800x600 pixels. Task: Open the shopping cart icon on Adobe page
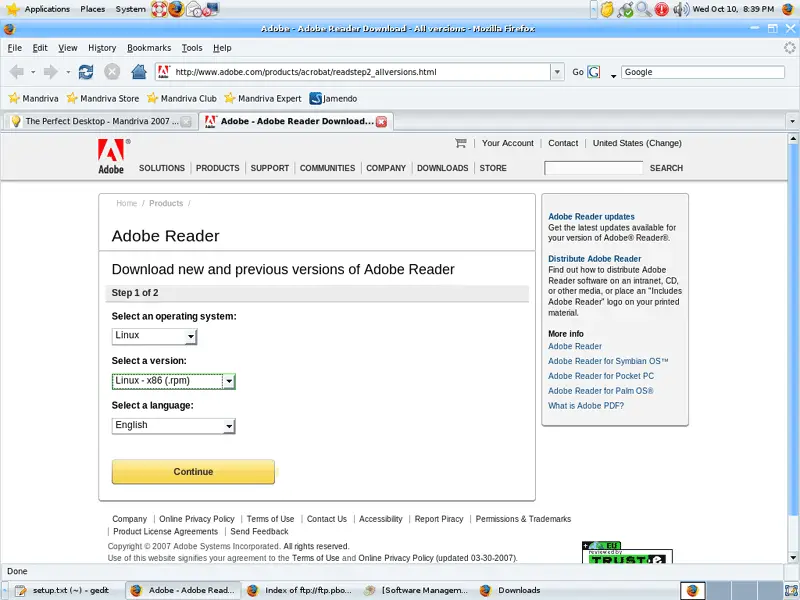[461, 143]
